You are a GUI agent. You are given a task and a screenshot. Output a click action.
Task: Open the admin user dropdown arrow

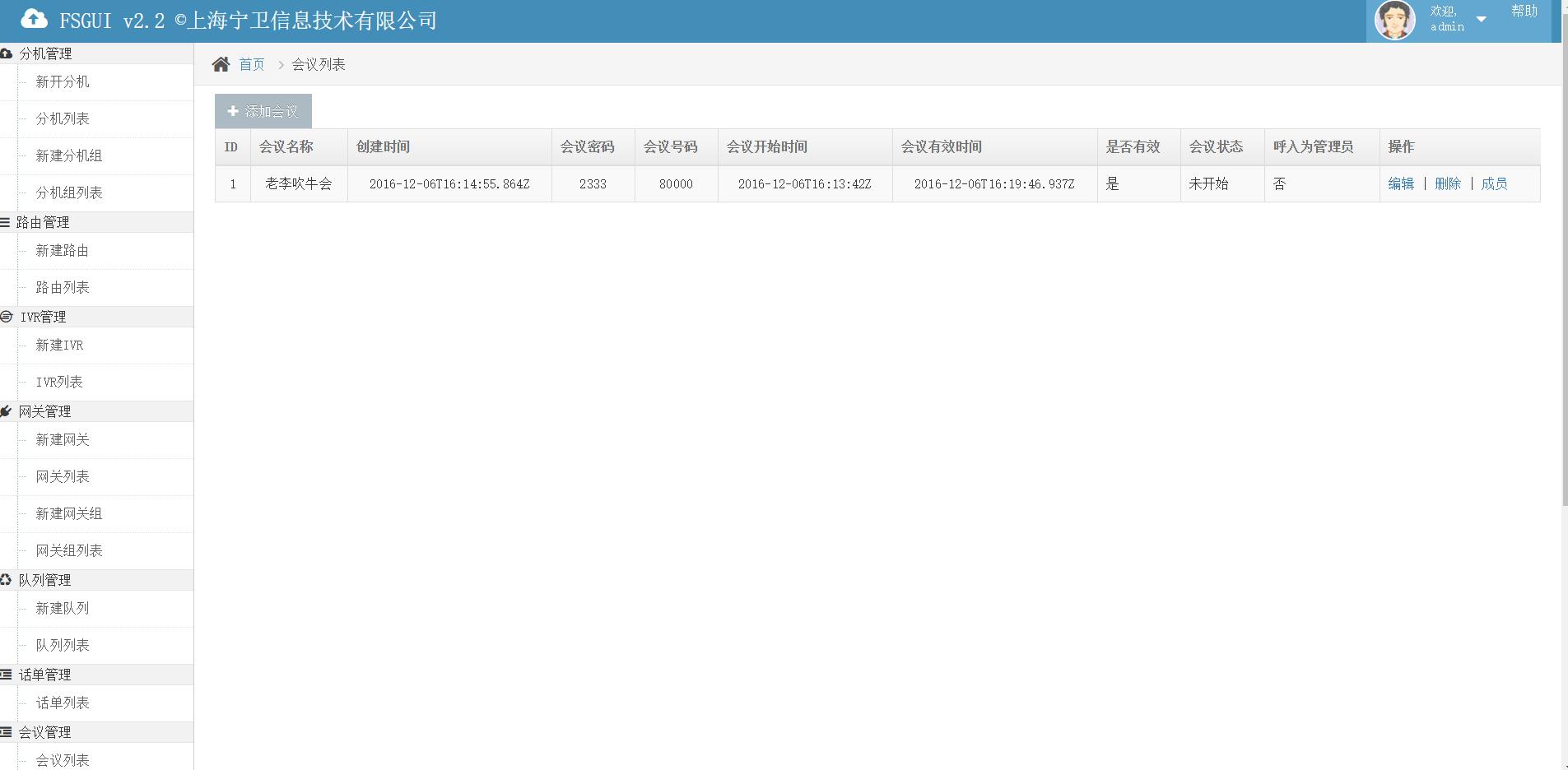click(1481, 20)
